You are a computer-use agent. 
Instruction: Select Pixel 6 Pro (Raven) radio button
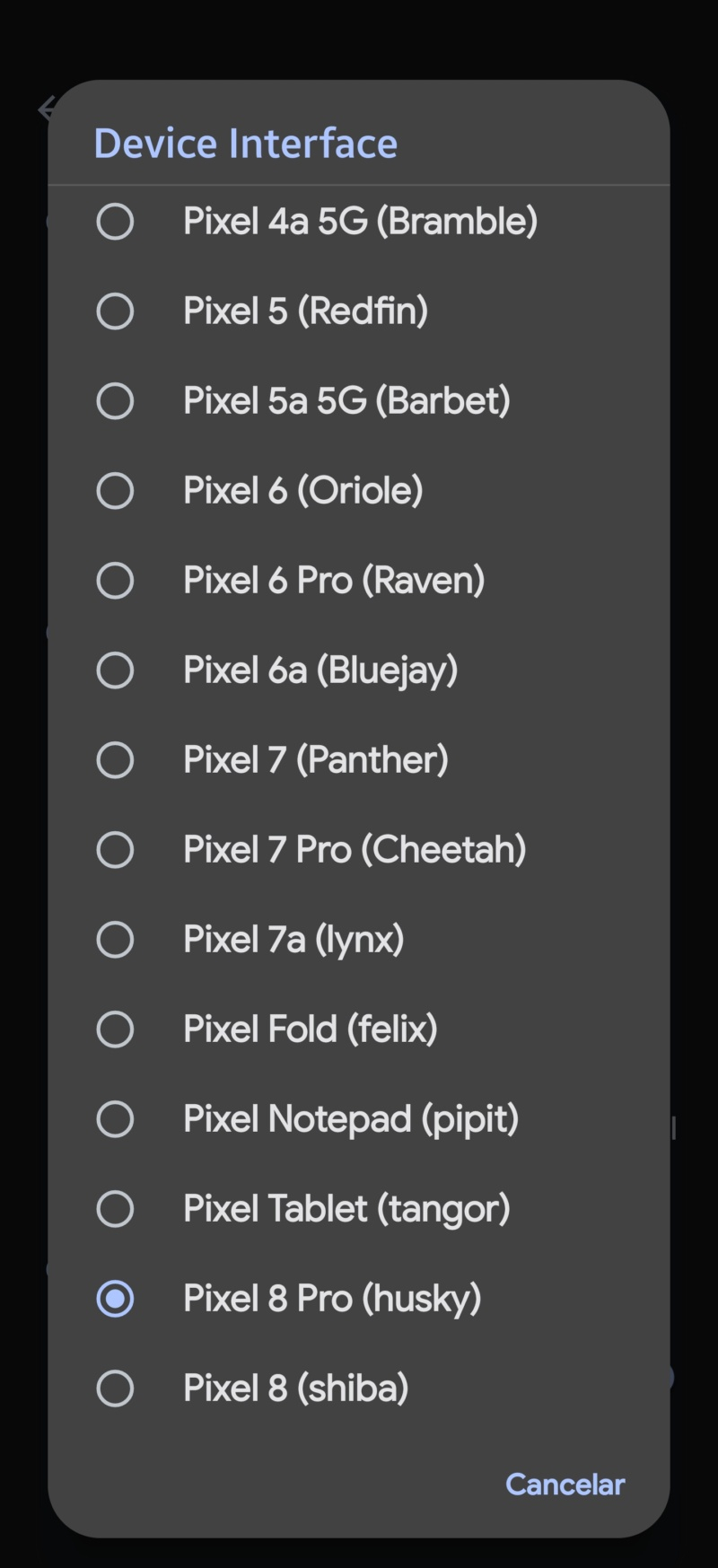coord(115,581)
